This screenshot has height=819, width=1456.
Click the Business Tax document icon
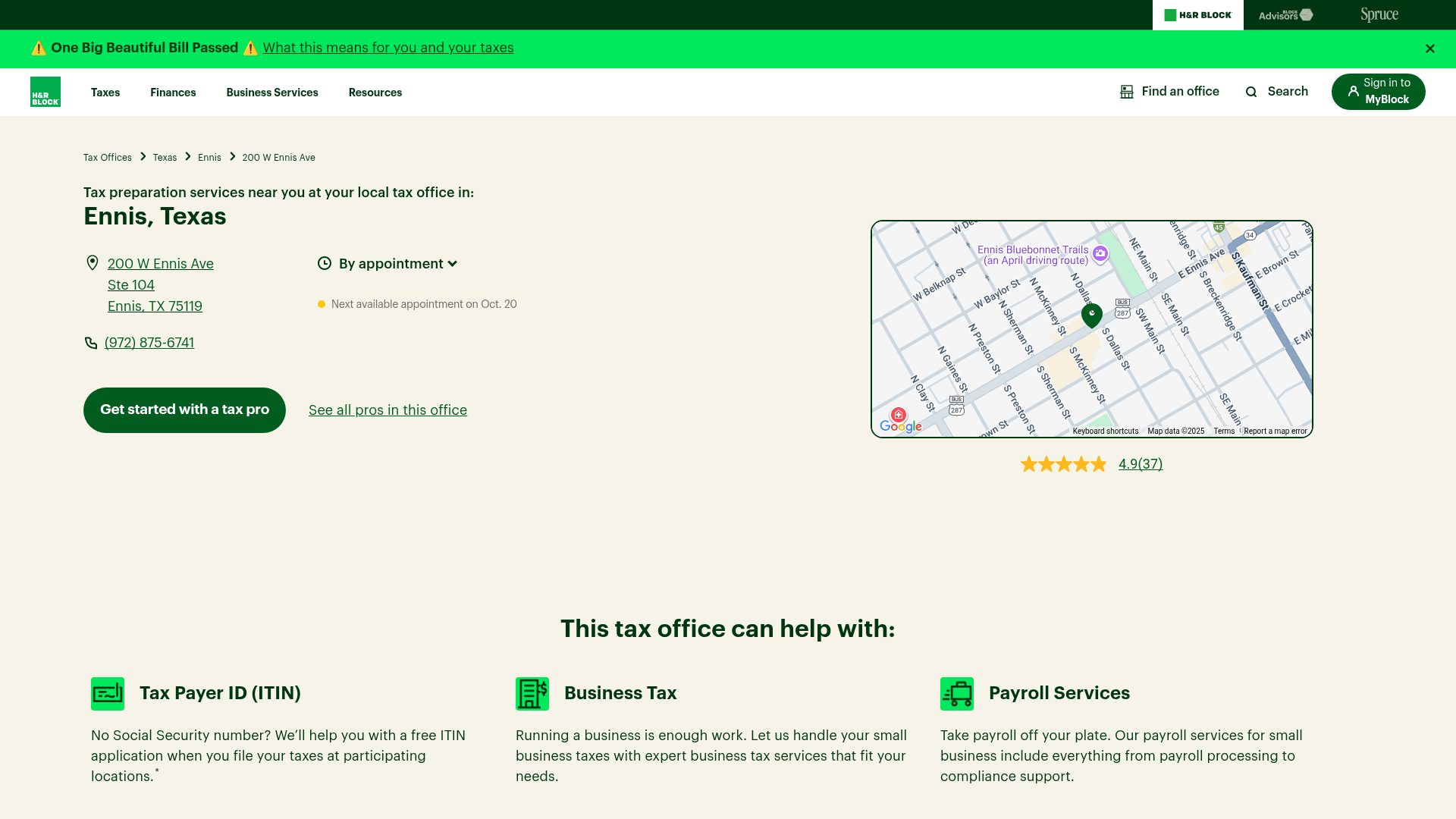(x=532, y=694)
